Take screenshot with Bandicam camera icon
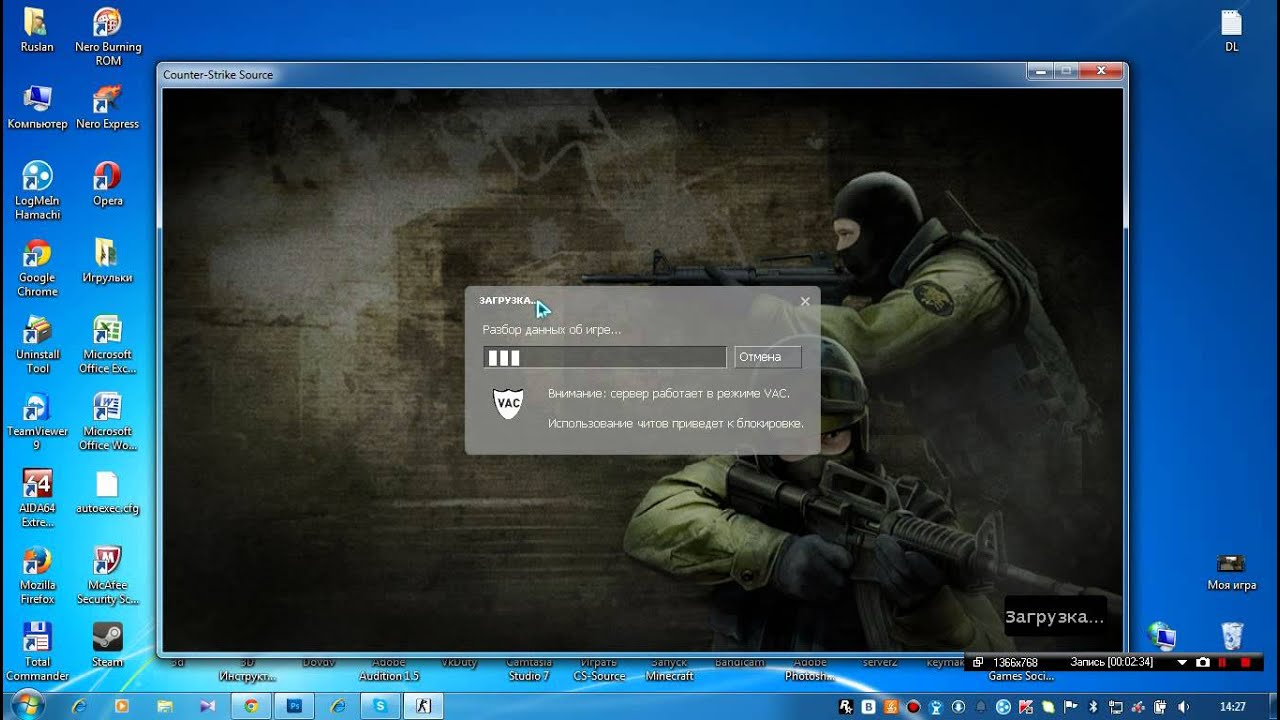1280x720 pixels. coord(1203,662)
